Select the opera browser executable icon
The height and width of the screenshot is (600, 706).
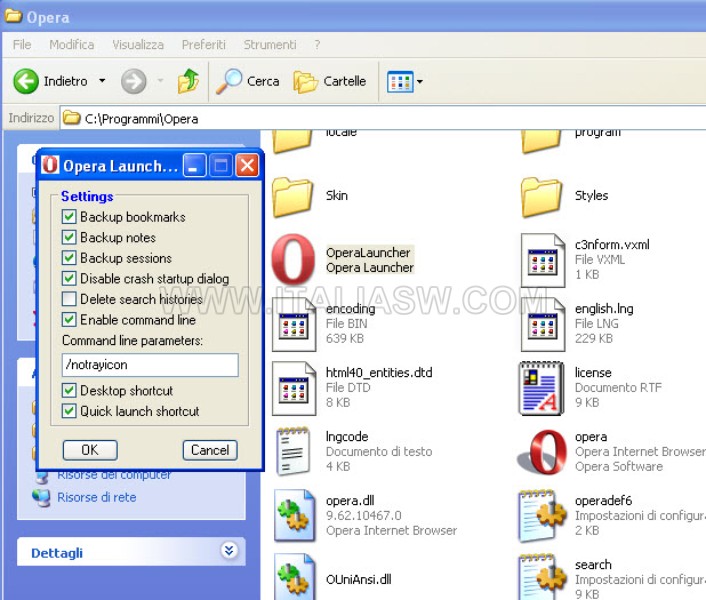point(543,452)
